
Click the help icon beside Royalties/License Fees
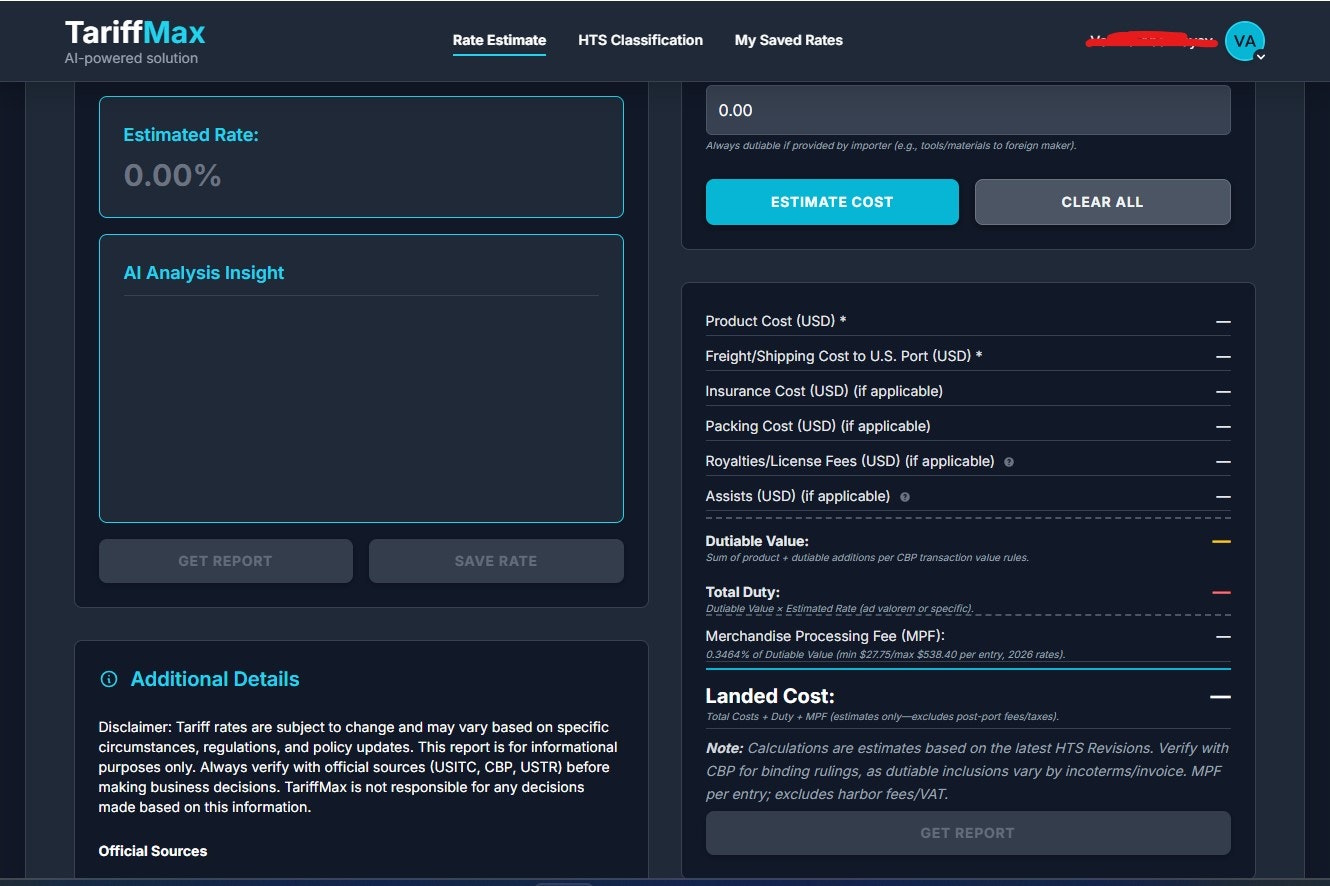coord(1008,461)
